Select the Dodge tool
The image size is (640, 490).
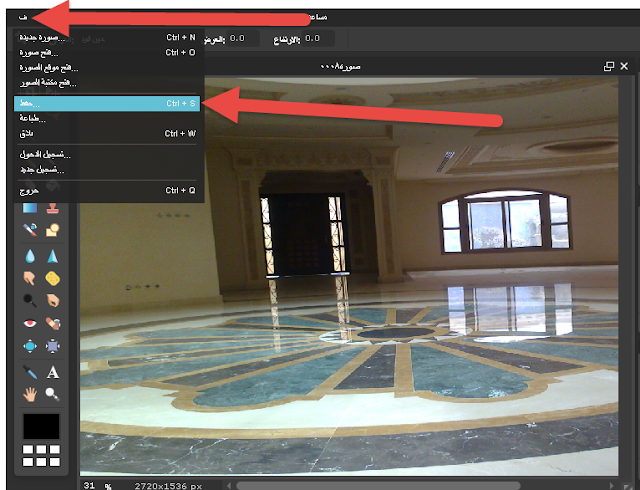[x=29, y=301]
